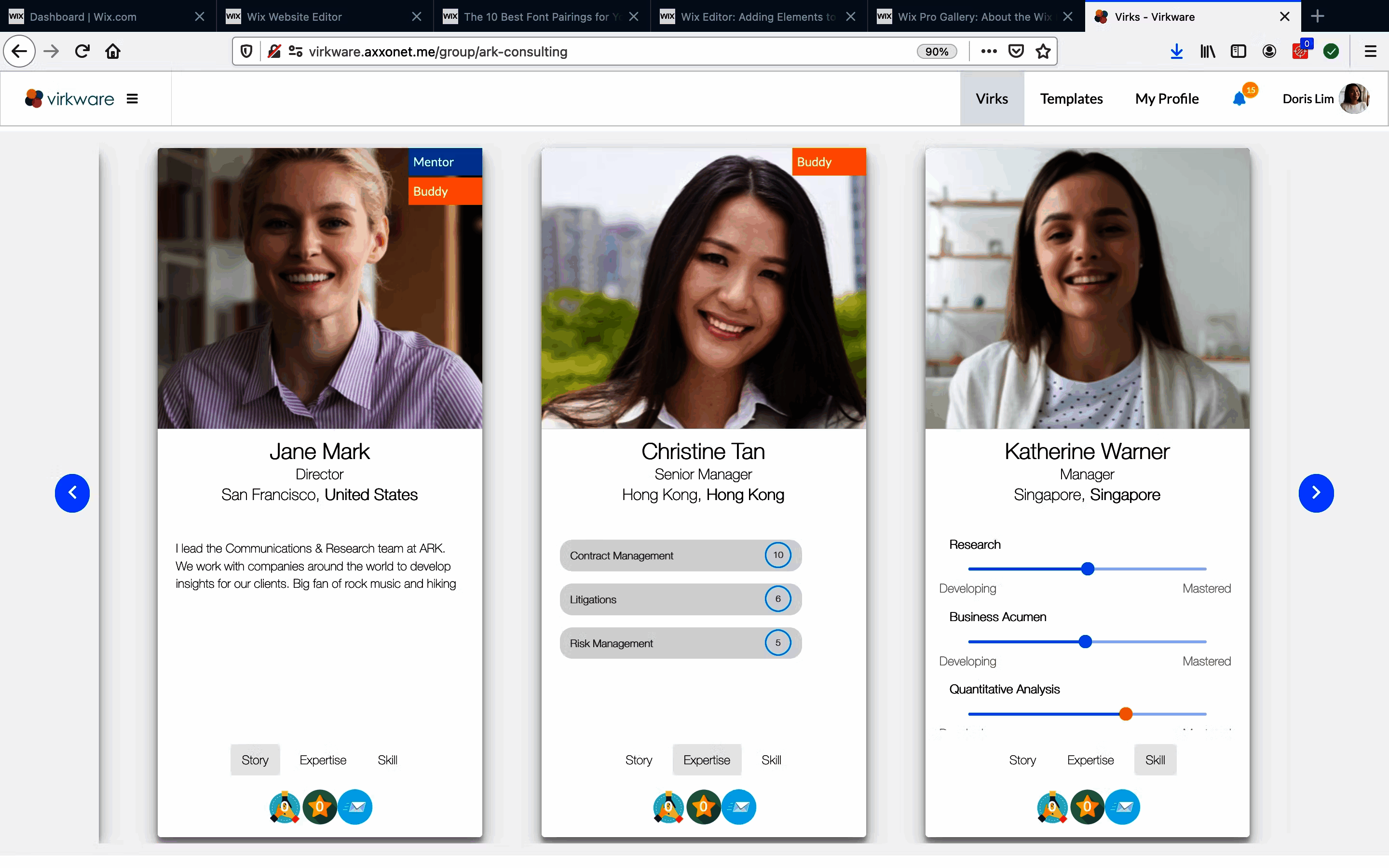
Task: Go to previous cards with left arrow
Action: tap(72, 492)
